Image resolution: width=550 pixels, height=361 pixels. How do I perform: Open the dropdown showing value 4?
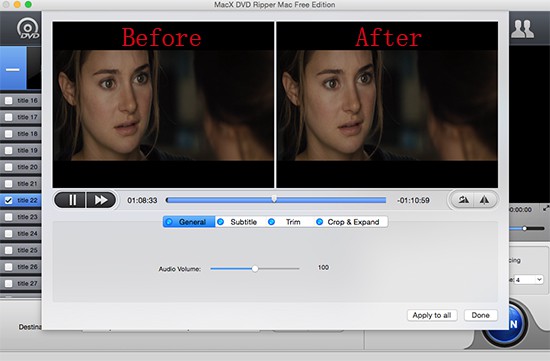pos(529,280)
